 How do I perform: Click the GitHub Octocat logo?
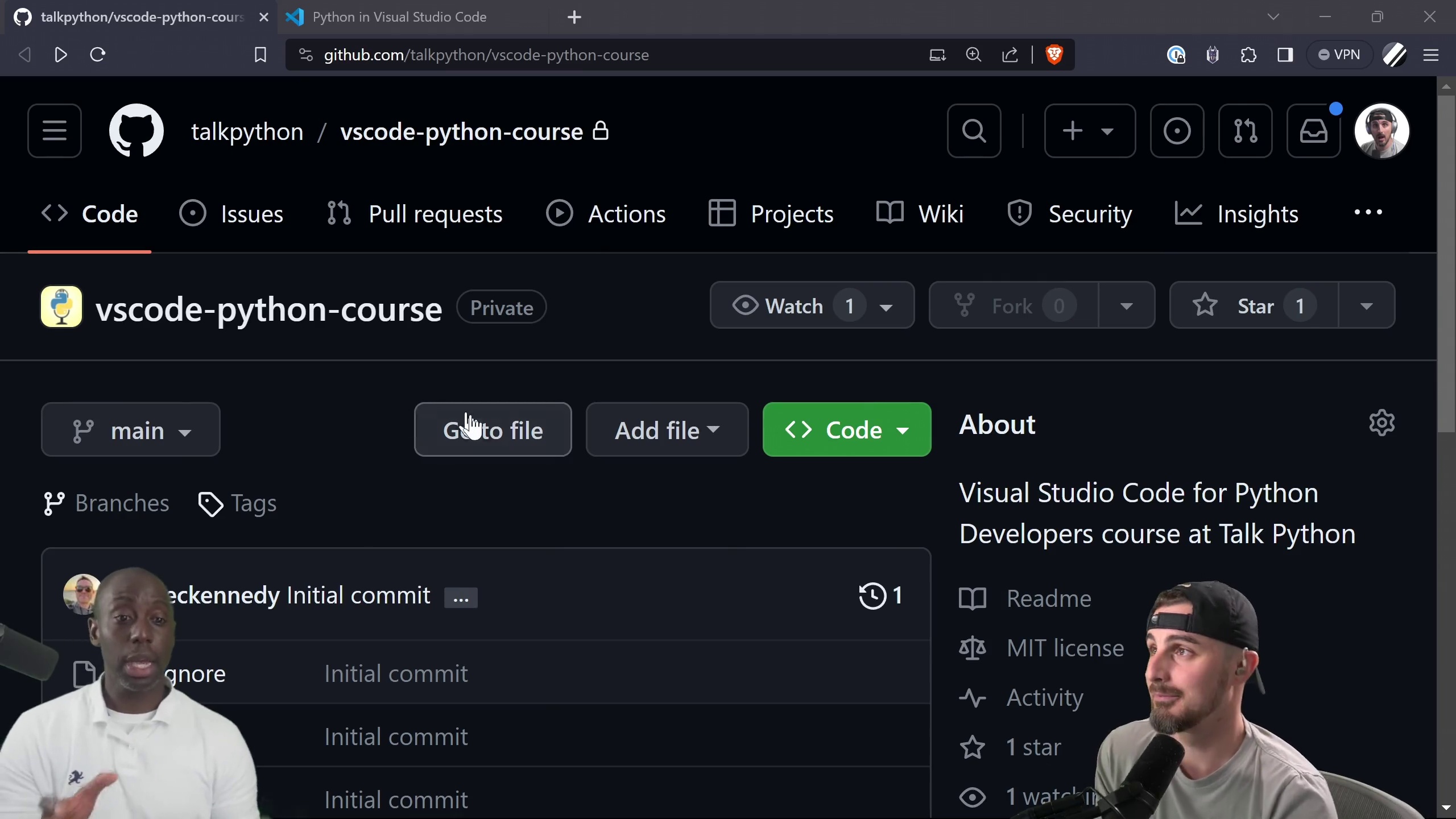[x=136, y=131]
